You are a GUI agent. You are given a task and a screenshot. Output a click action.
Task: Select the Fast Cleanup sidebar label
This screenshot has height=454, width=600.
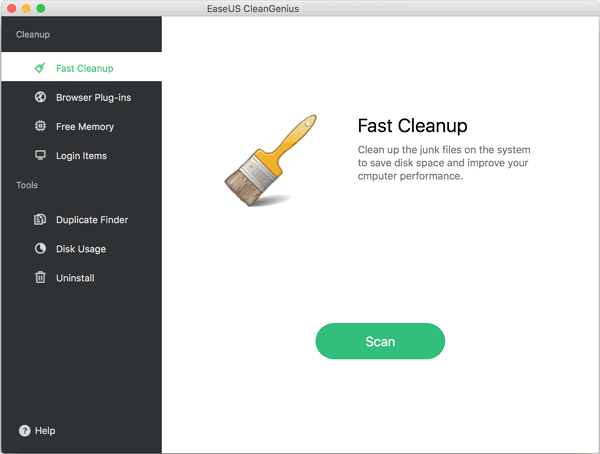coord(85,69)
